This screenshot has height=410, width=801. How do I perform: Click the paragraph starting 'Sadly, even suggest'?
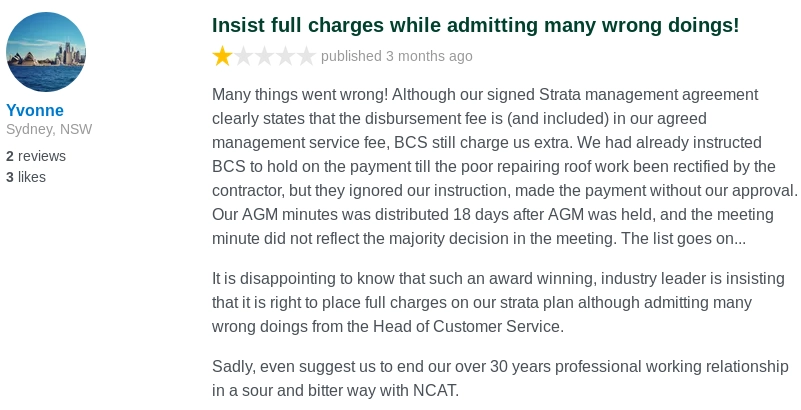point(500,378)
